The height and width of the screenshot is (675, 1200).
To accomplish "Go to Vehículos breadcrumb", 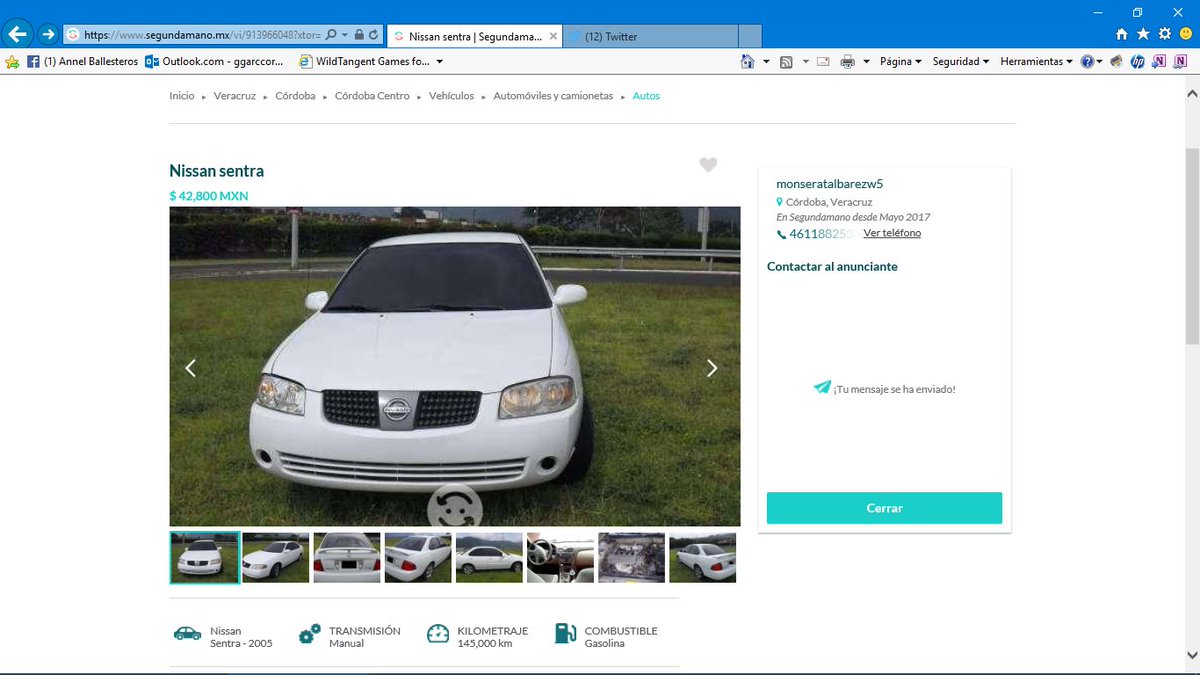I will [451, 96].
